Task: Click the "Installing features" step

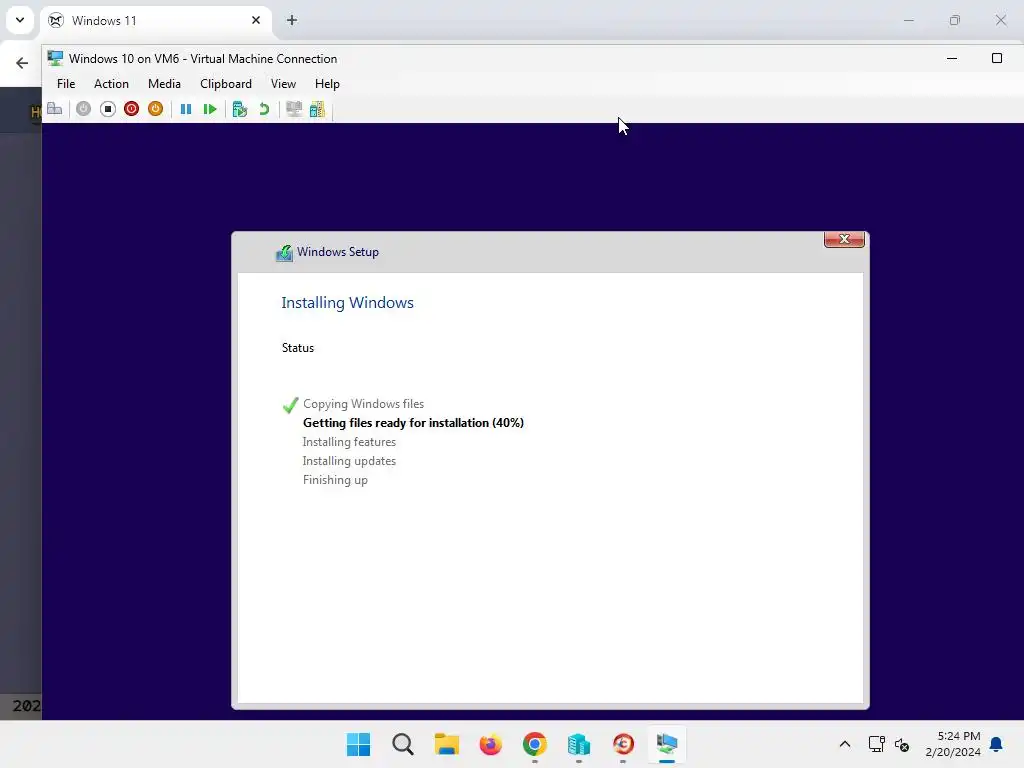Action: point(349,442)
